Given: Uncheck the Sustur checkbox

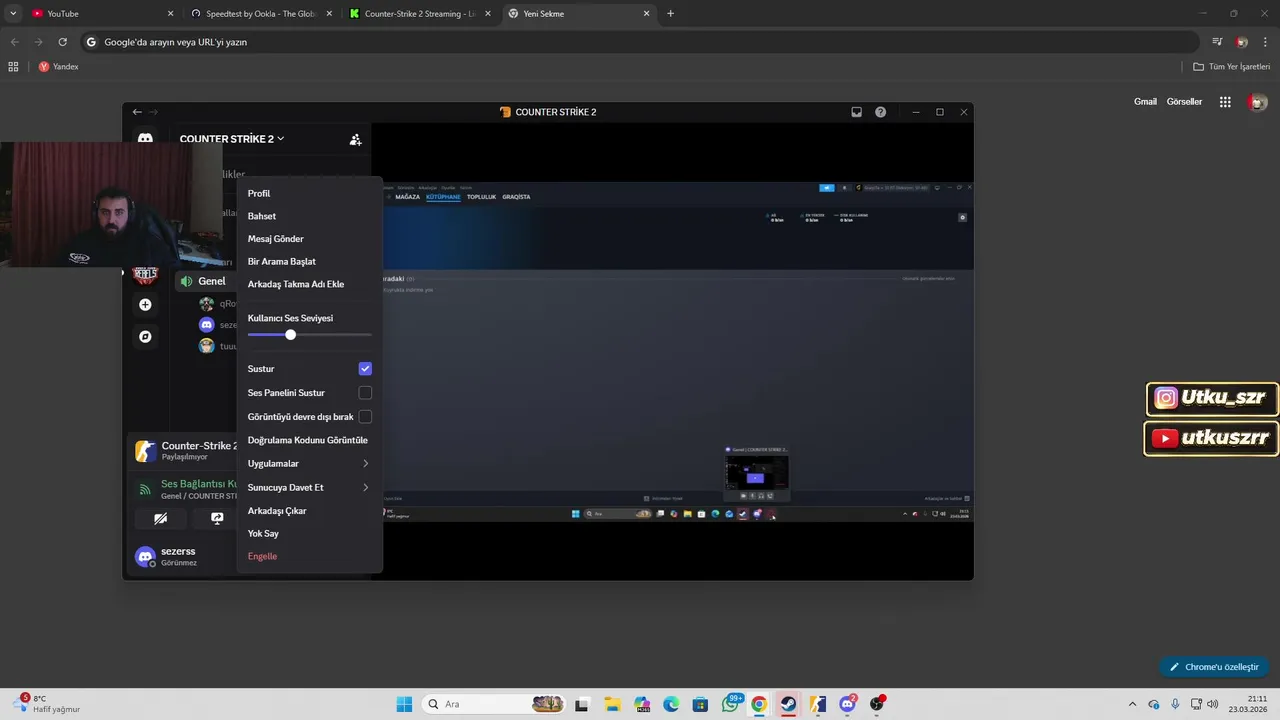Looking at the screenshot, I should point(365,369).
